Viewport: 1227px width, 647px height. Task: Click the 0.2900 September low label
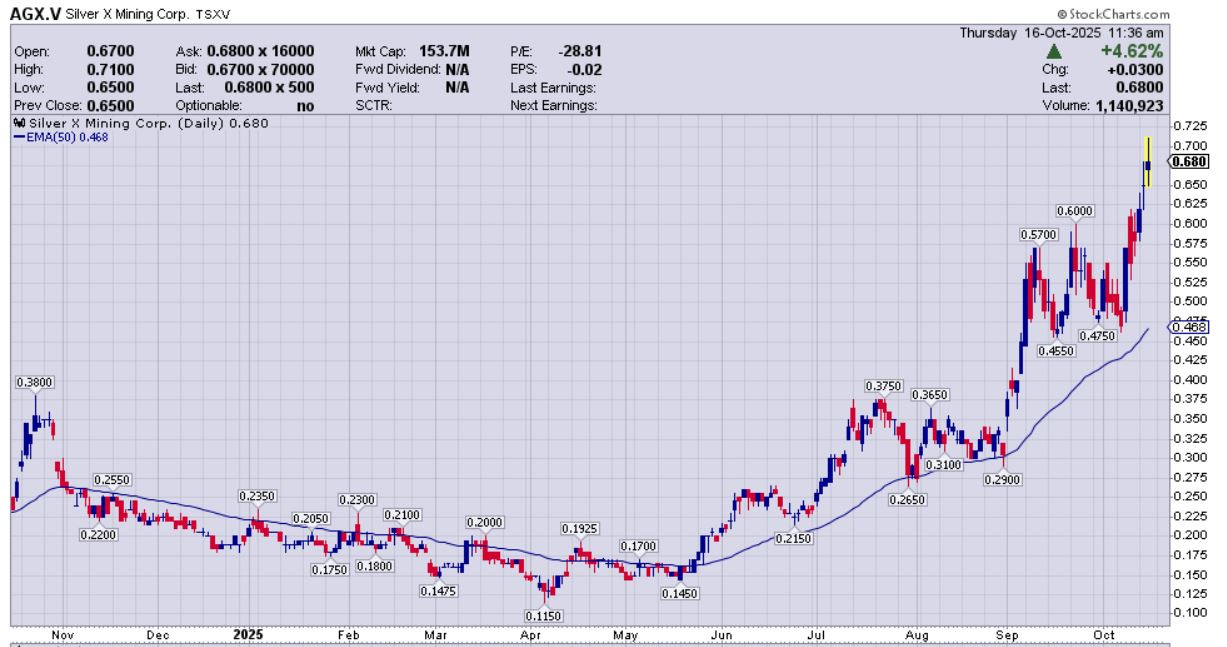(x=1002, y=480)
